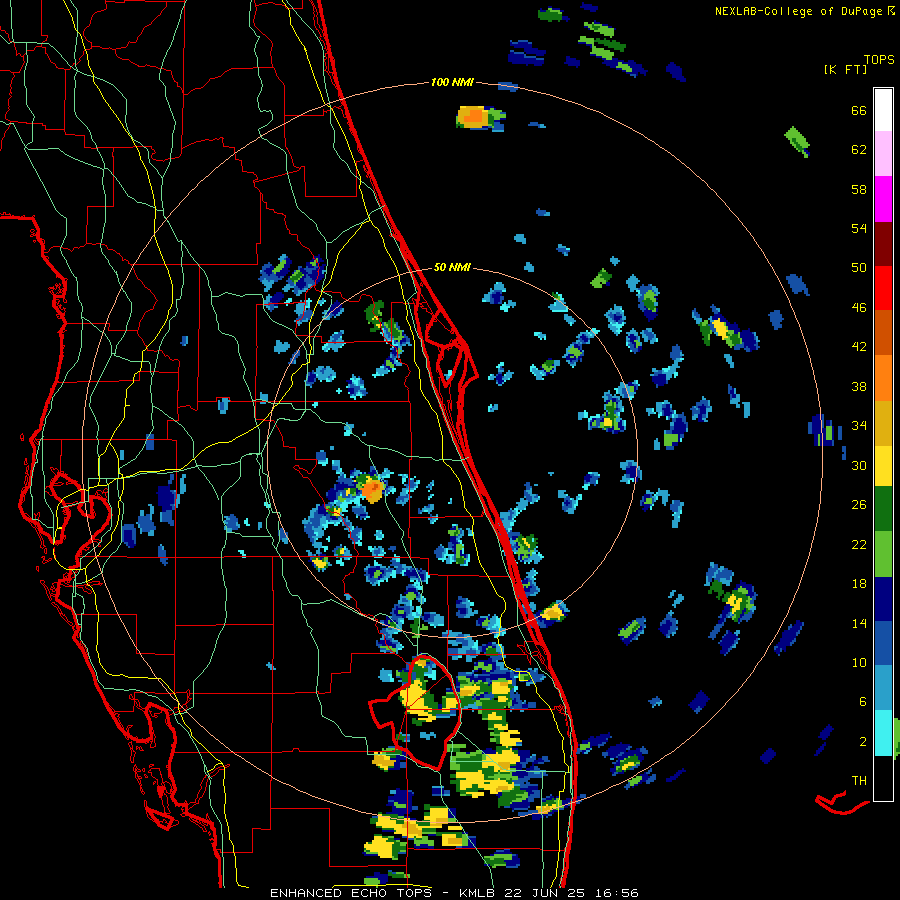Click the orange echo cell below 100 NMI label
Viewport: 900px width, 900px height.
click(476, 117)
